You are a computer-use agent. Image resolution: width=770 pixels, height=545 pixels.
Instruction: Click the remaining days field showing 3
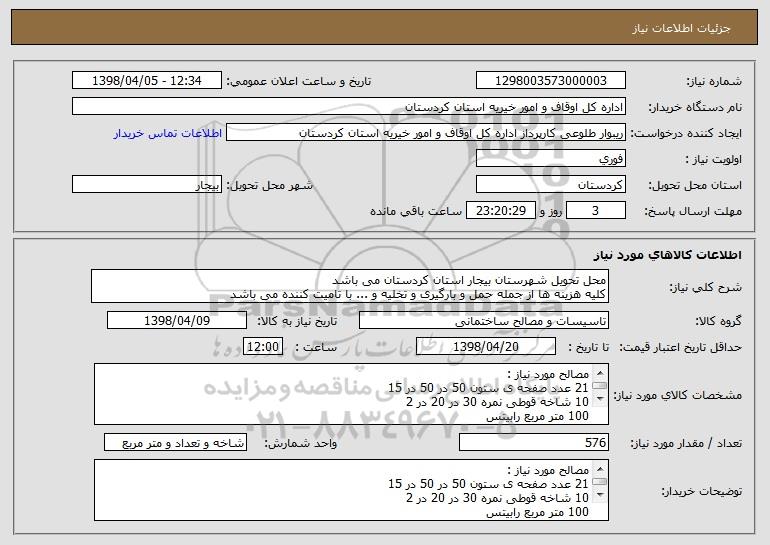[x=596, y=211]
